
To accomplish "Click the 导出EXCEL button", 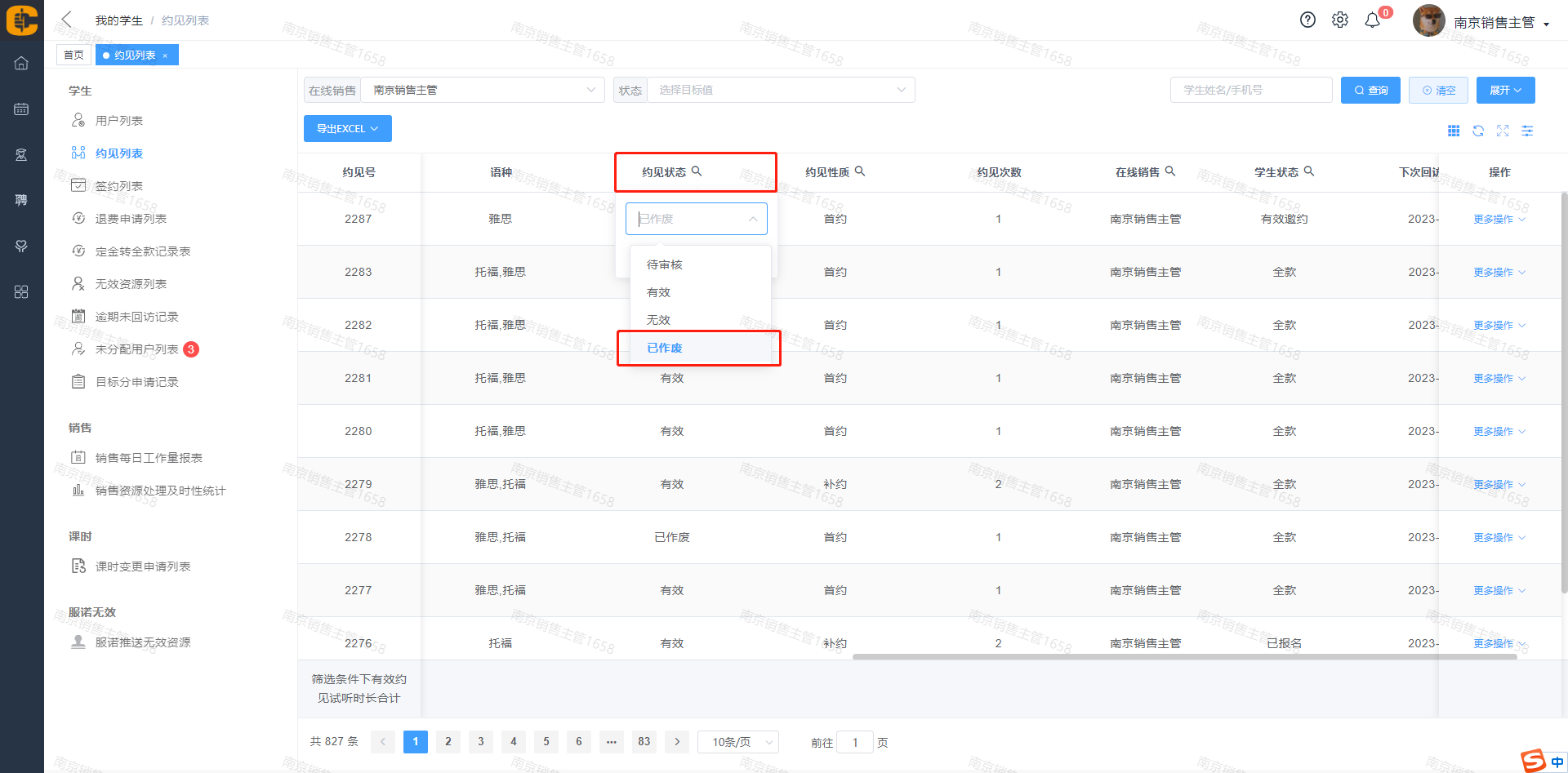I will click(x=347, y=129).
